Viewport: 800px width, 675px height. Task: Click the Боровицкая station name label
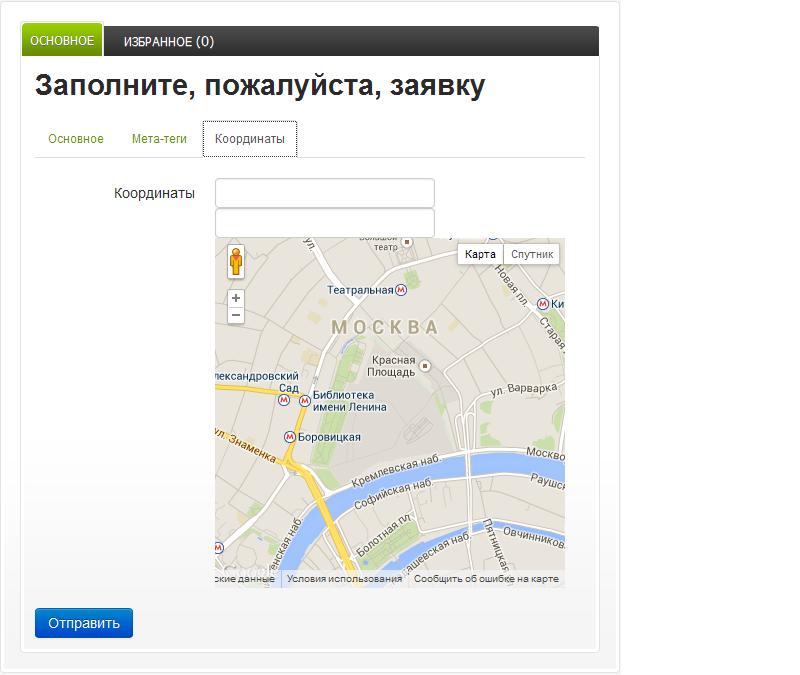click(329, 437)
